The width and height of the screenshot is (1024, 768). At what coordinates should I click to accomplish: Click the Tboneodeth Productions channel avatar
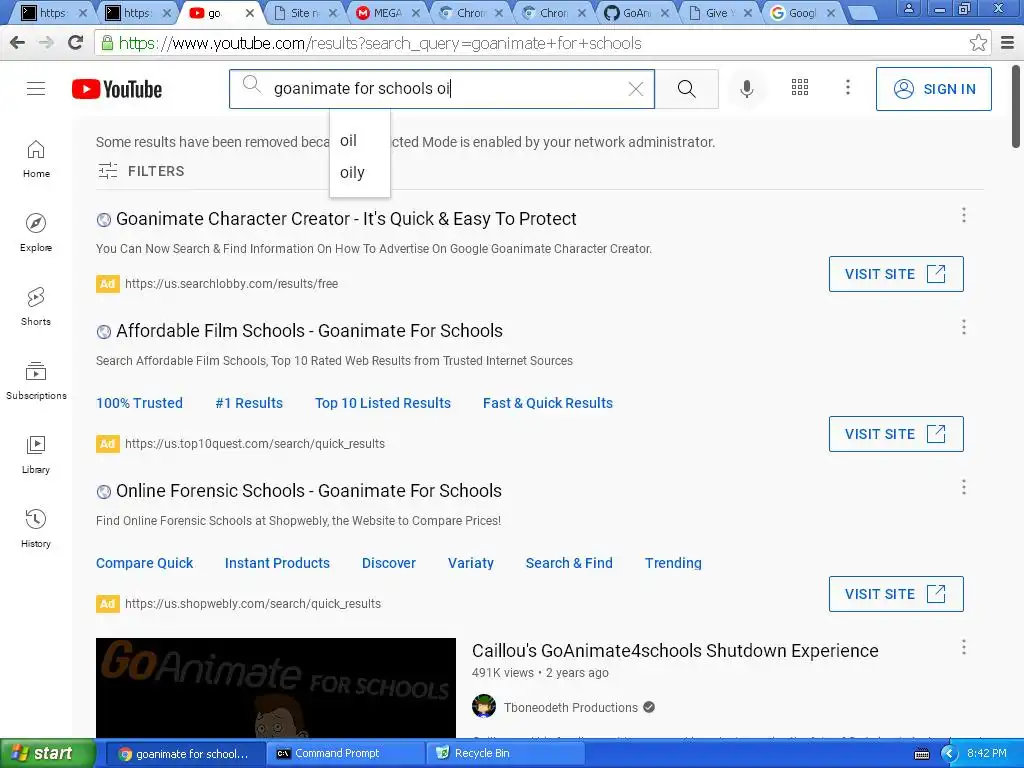click(484, 707)
